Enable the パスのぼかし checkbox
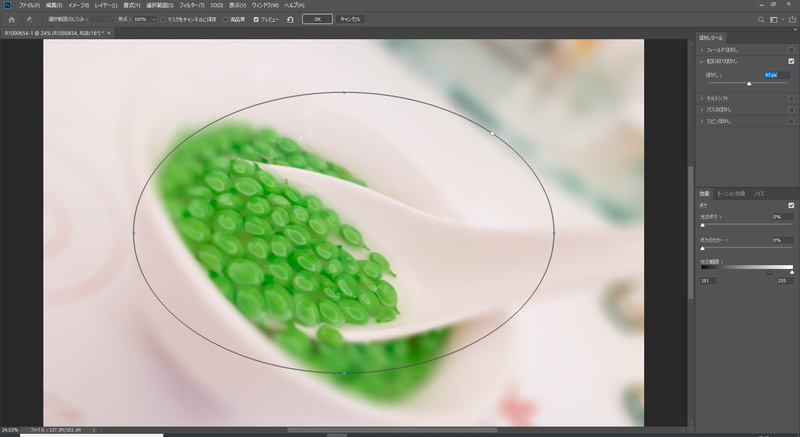Image resolution: width=800 pixels, height=437 pixels. pyautogui.click(x=791, y=110)
